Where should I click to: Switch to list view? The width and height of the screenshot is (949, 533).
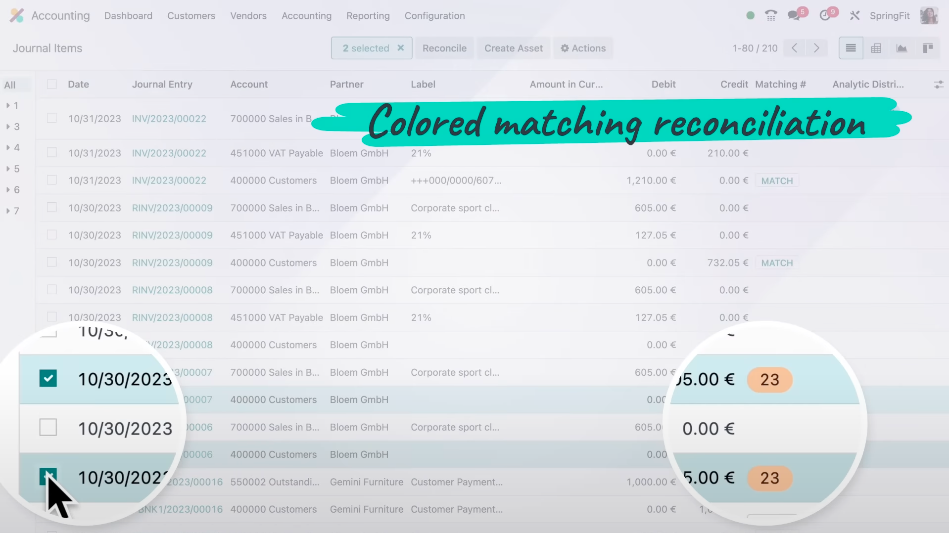coord(850,48)
